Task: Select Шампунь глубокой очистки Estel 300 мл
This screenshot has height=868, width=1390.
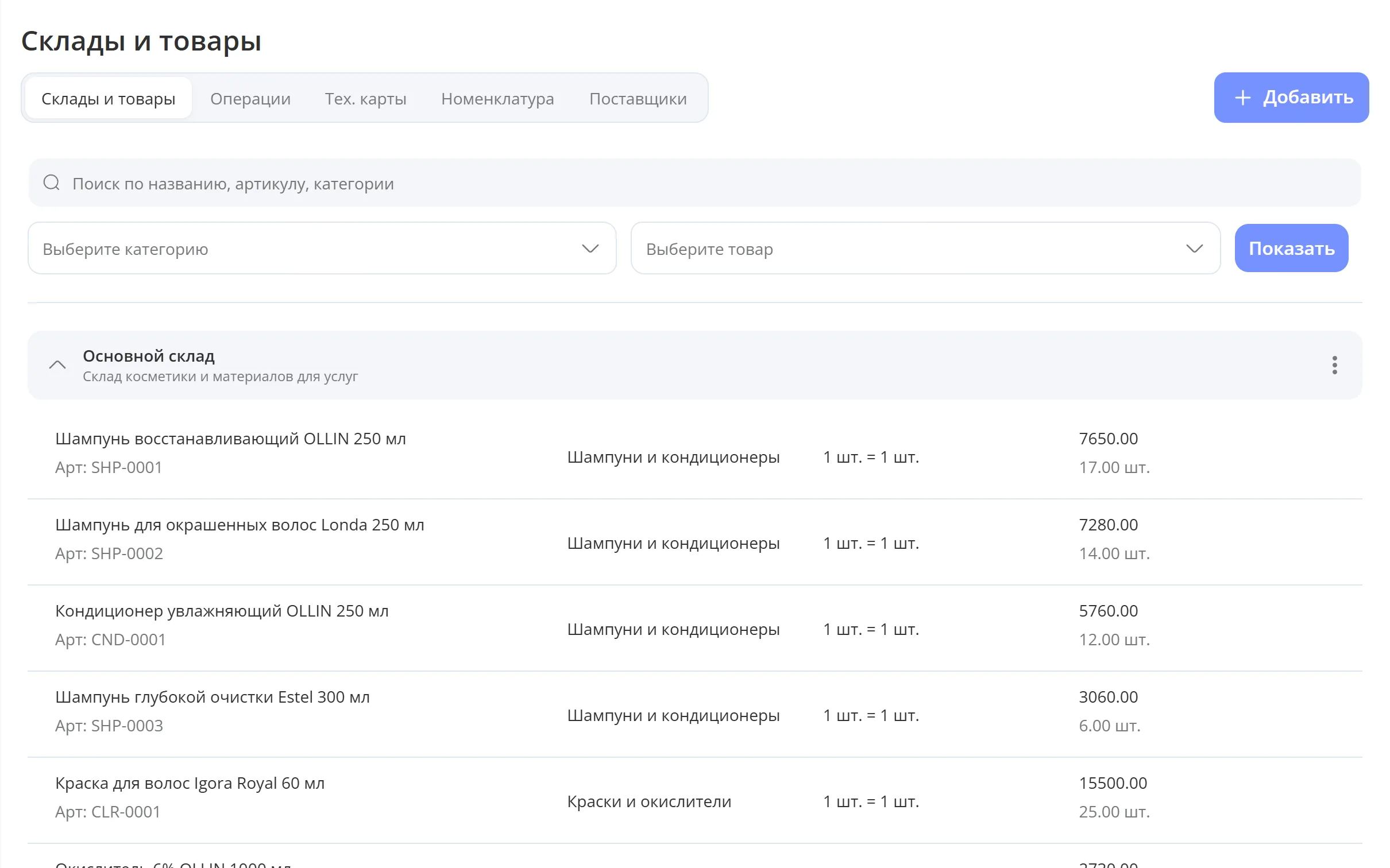Action: (213, 697)
